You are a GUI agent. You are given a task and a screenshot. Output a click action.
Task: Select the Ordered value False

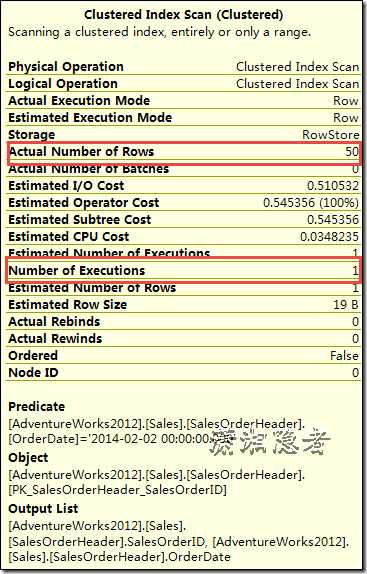[344, 356]
